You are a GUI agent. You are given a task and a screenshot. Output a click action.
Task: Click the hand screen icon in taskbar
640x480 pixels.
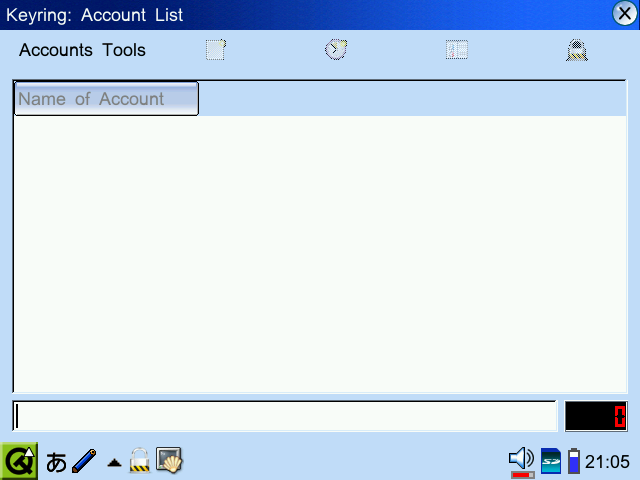[169, 460]
